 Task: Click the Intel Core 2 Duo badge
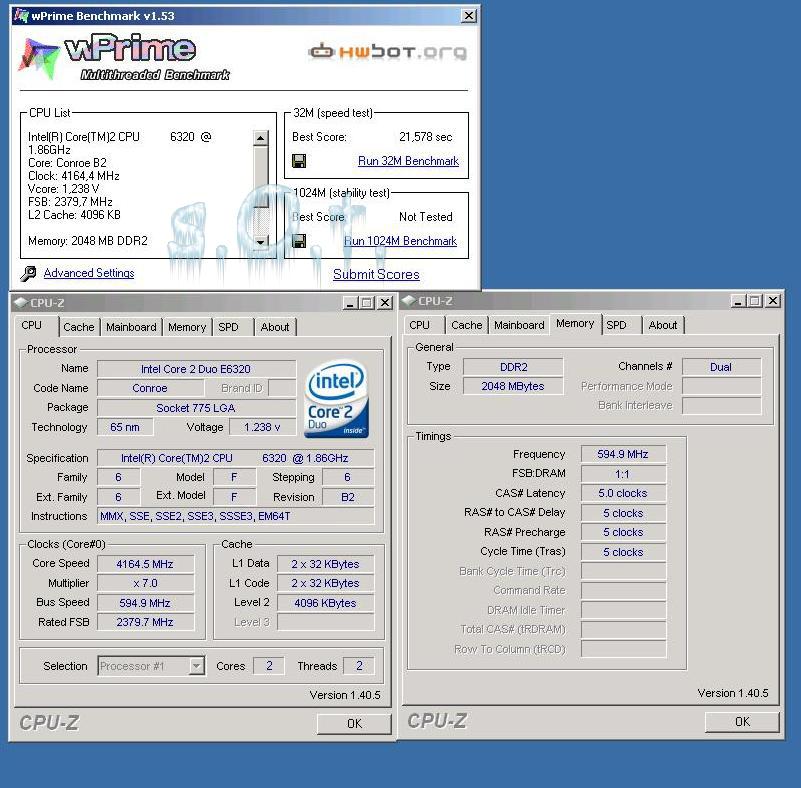point(336,399)
